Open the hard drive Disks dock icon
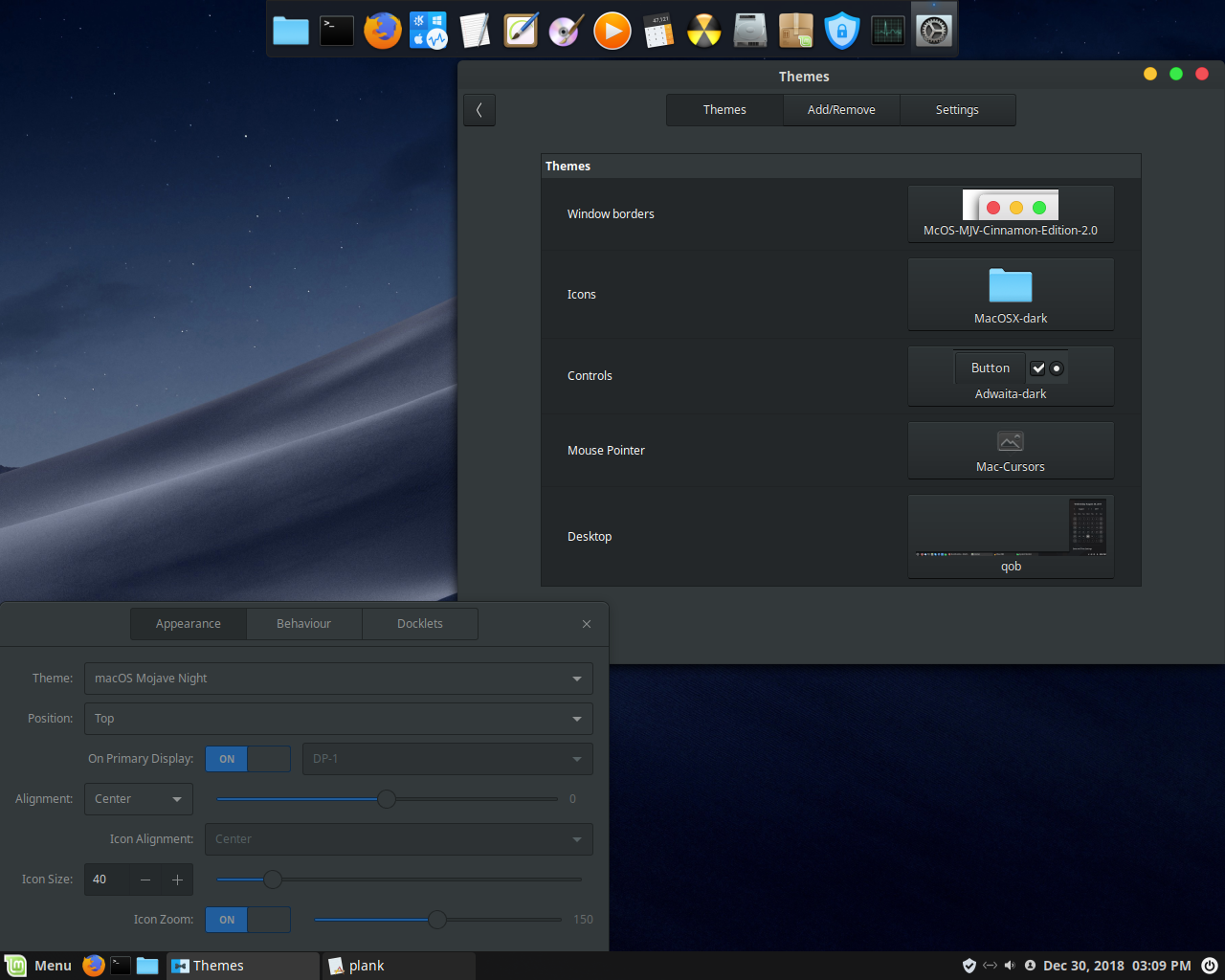 [x=750, y=31]
